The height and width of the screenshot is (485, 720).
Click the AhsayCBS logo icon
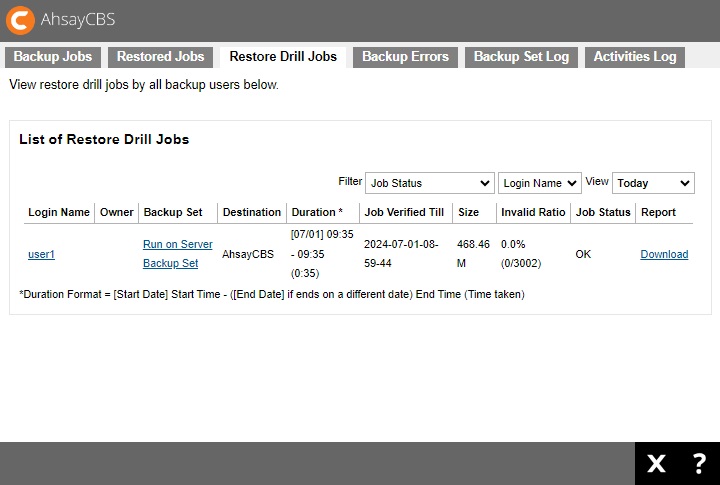point(21,20)
